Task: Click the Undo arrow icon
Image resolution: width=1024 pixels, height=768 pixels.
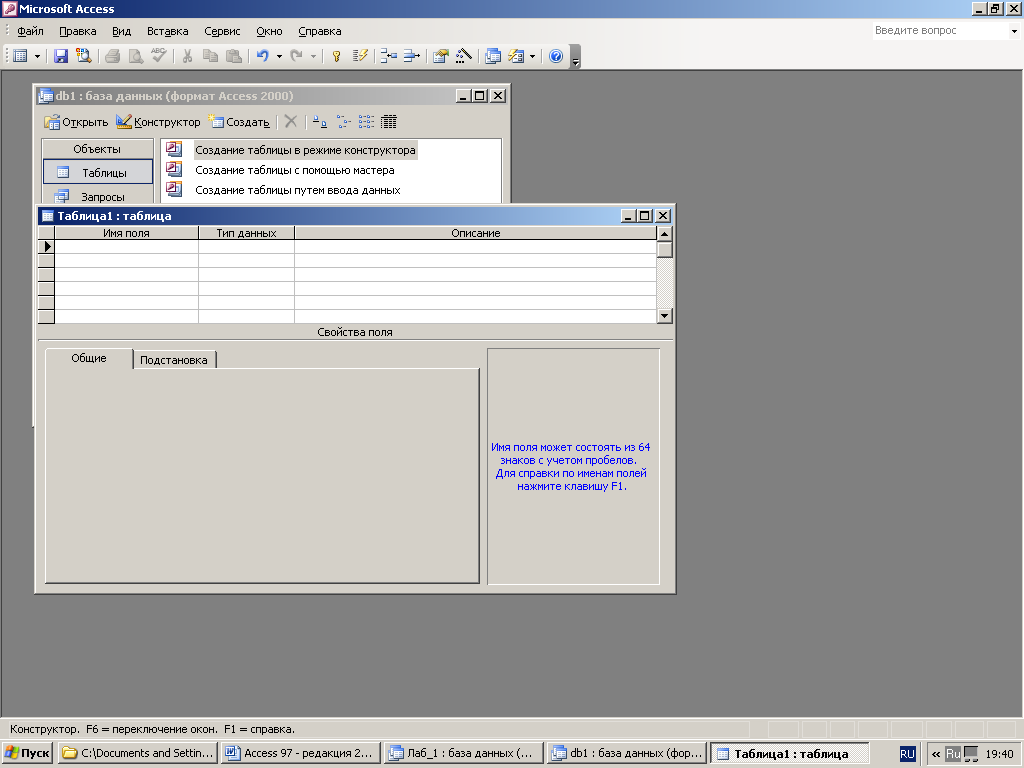Action: point(263,56)
